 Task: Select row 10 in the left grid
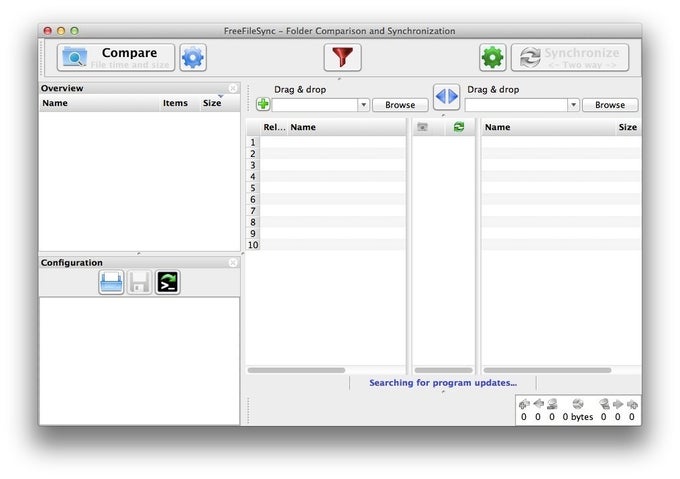[326, 245]
